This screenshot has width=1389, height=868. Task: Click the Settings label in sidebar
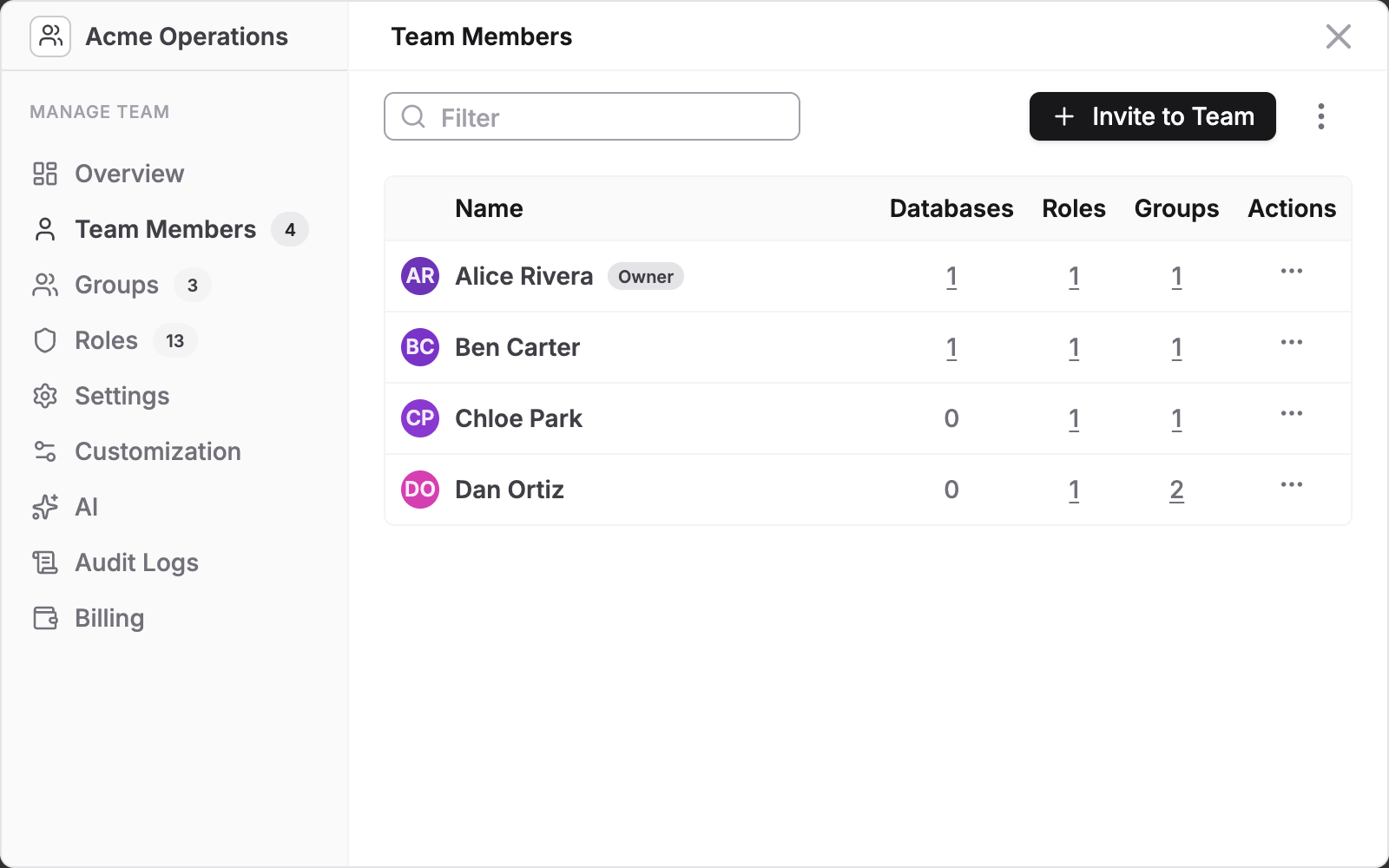point(122,396)
